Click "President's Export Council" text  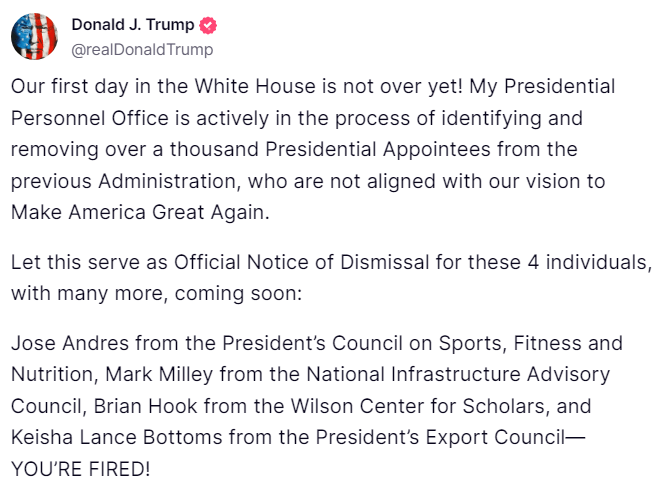[x=442, y=437]
